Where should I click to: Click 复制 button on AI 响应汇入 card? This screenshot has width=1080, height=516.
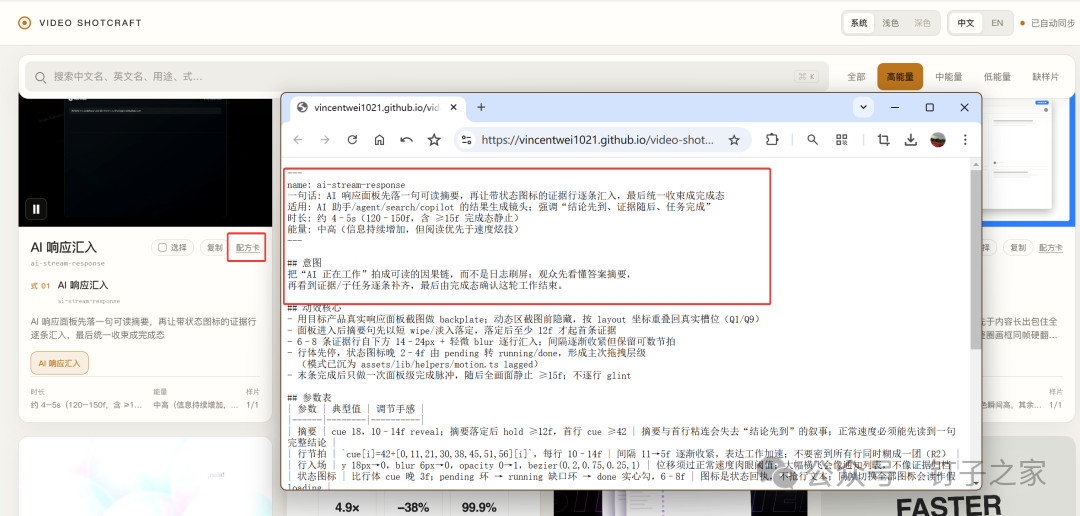(x=214, y=248)
